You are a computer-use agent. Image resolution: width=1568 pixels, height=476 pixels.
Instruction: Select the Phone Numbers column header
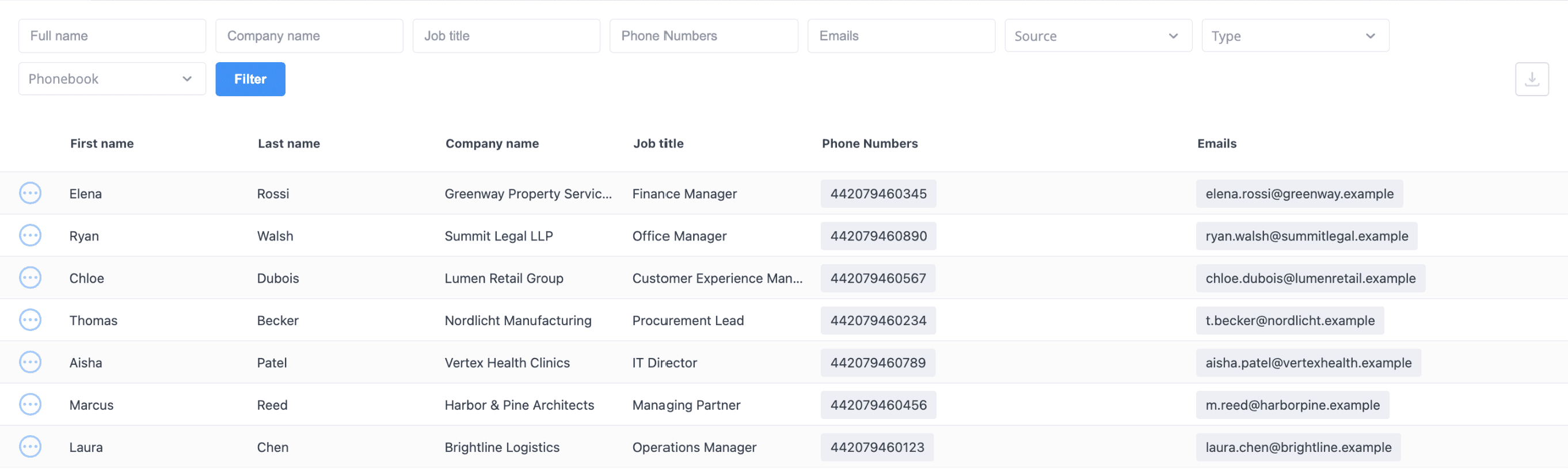tap(869, 144)
